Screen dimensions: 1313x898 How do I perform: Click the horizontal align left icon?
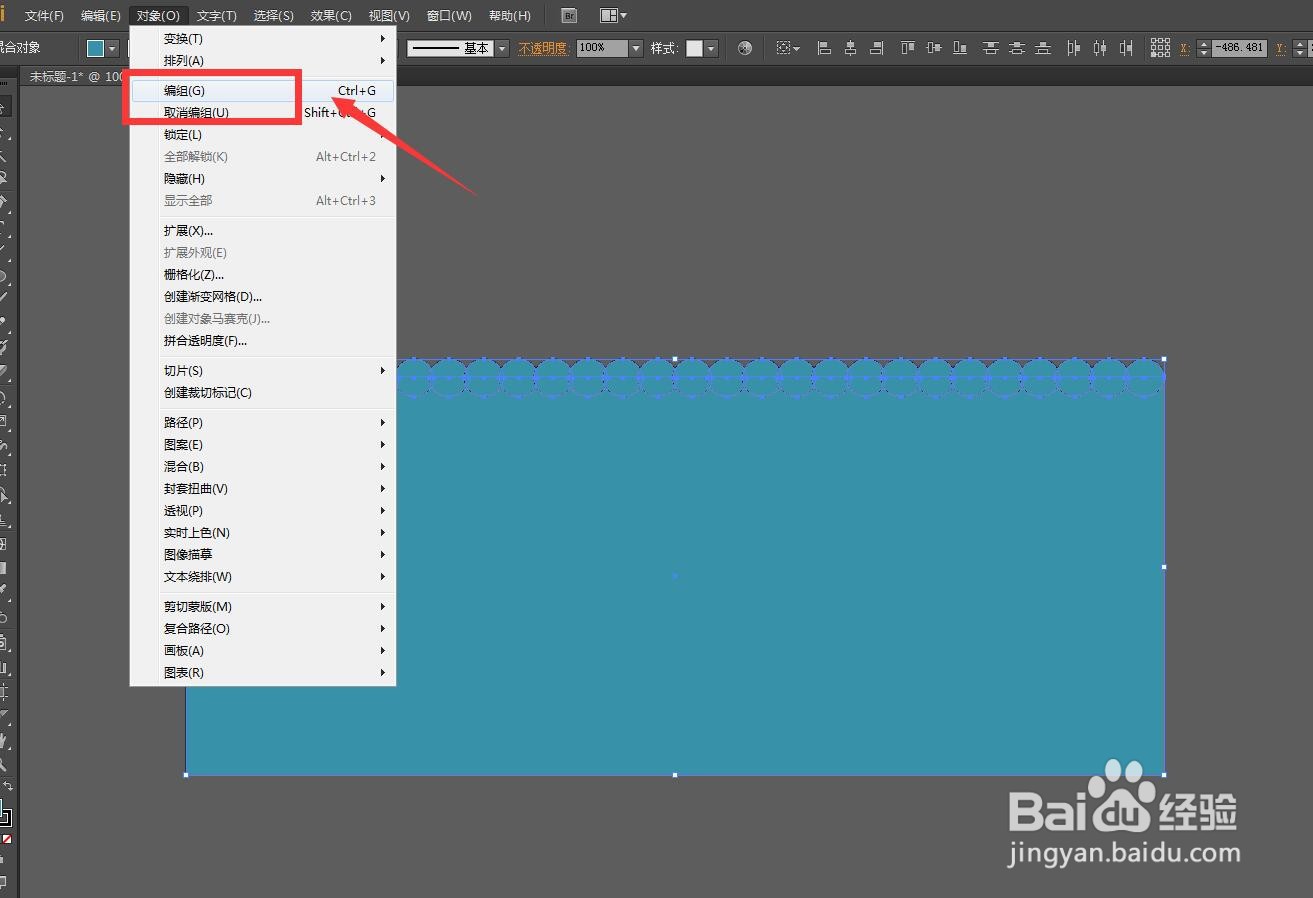click(824, 48)
